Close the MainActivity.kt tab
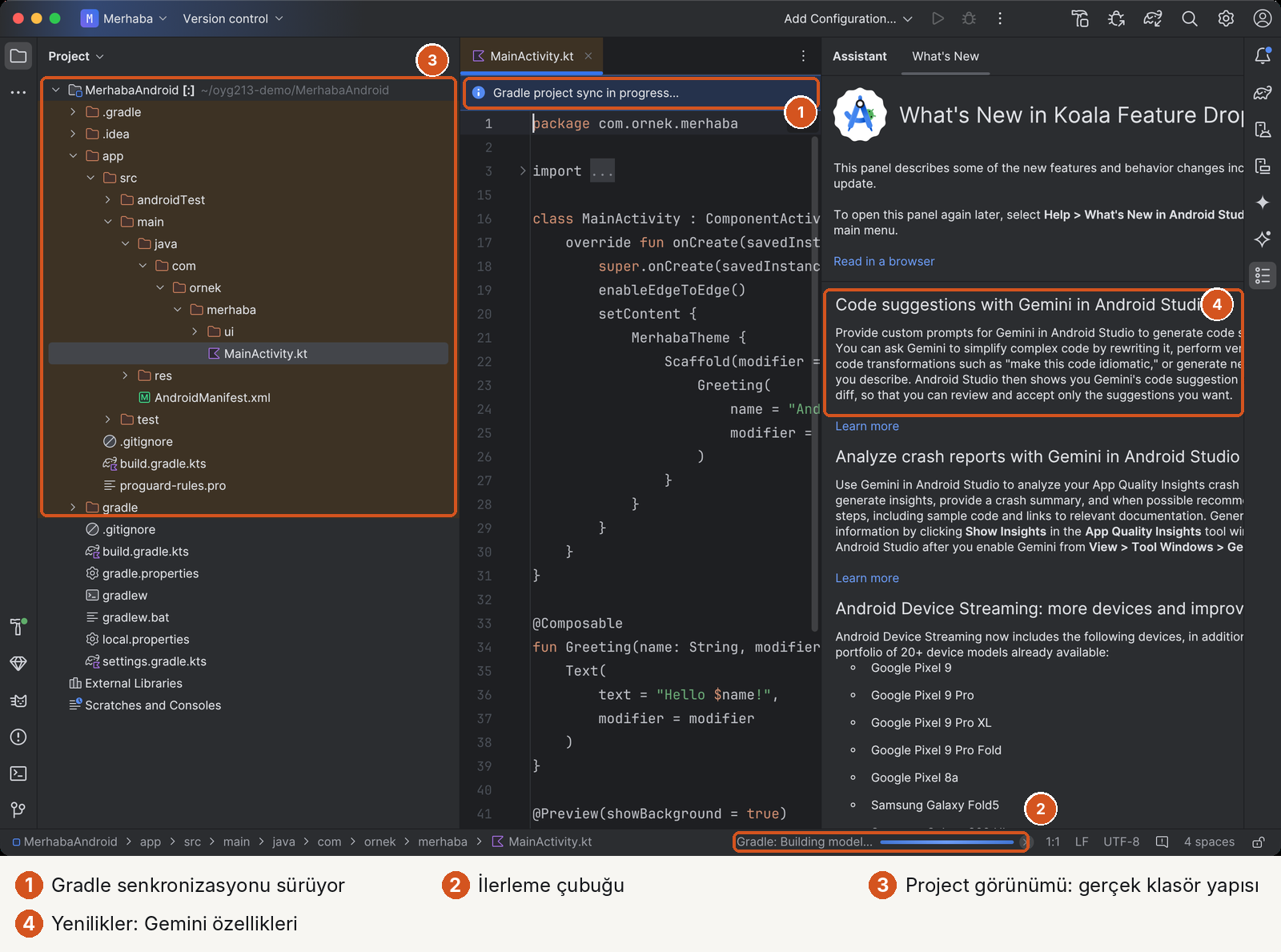The width and height of the screenshot is (1281, 952). [588, 56]
